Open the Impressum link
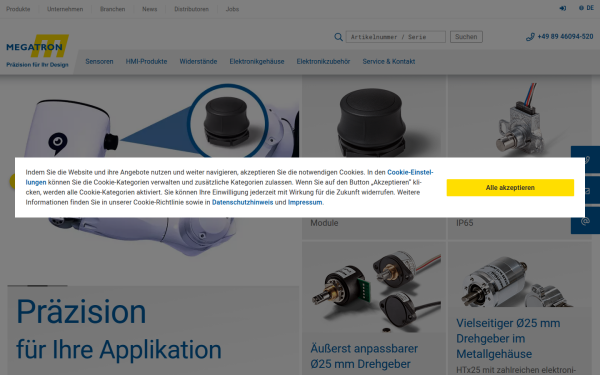The width and height of the screenshot is (600, 375). coord(305,202)
